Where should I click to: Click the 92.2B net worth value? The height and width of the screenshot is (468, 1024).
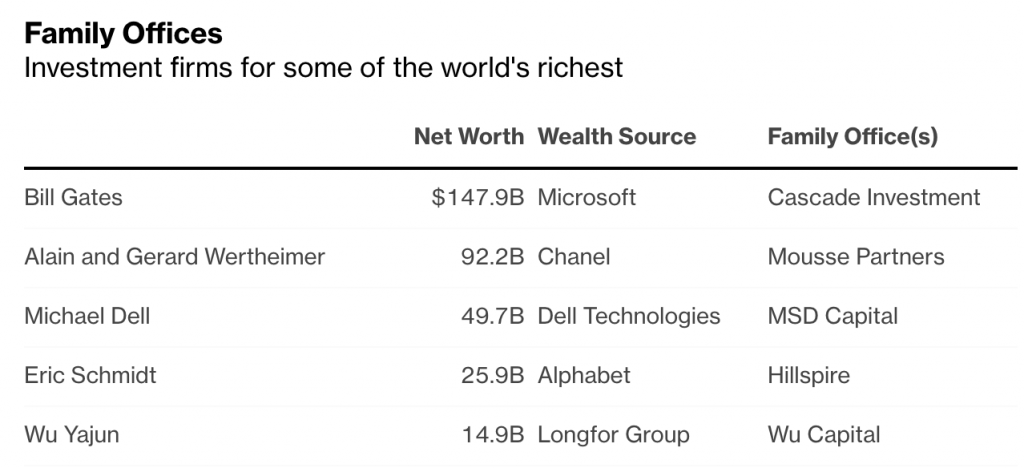pos(491,257)
